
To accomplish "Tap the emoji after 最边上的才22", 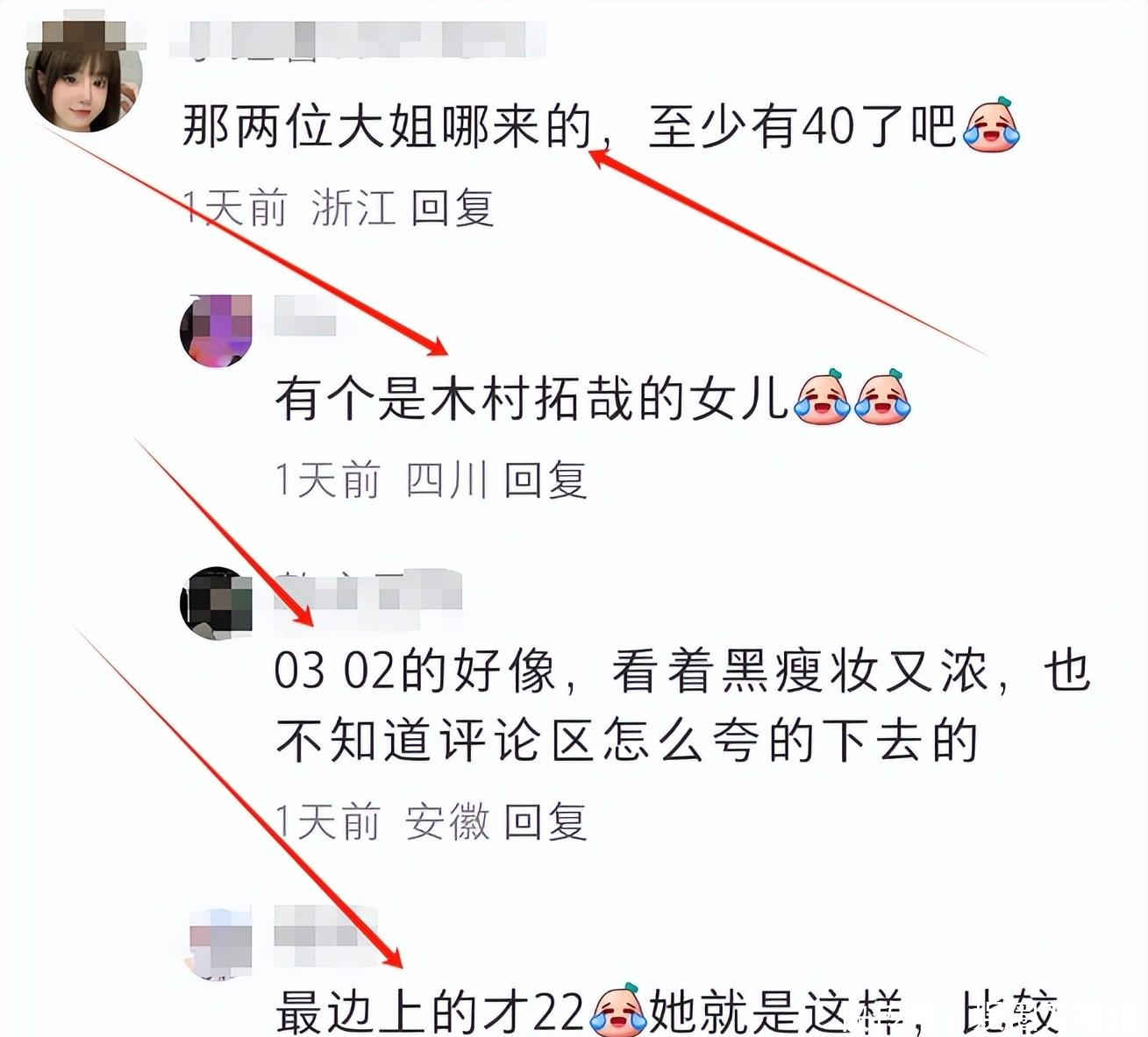I will 619,1010.
